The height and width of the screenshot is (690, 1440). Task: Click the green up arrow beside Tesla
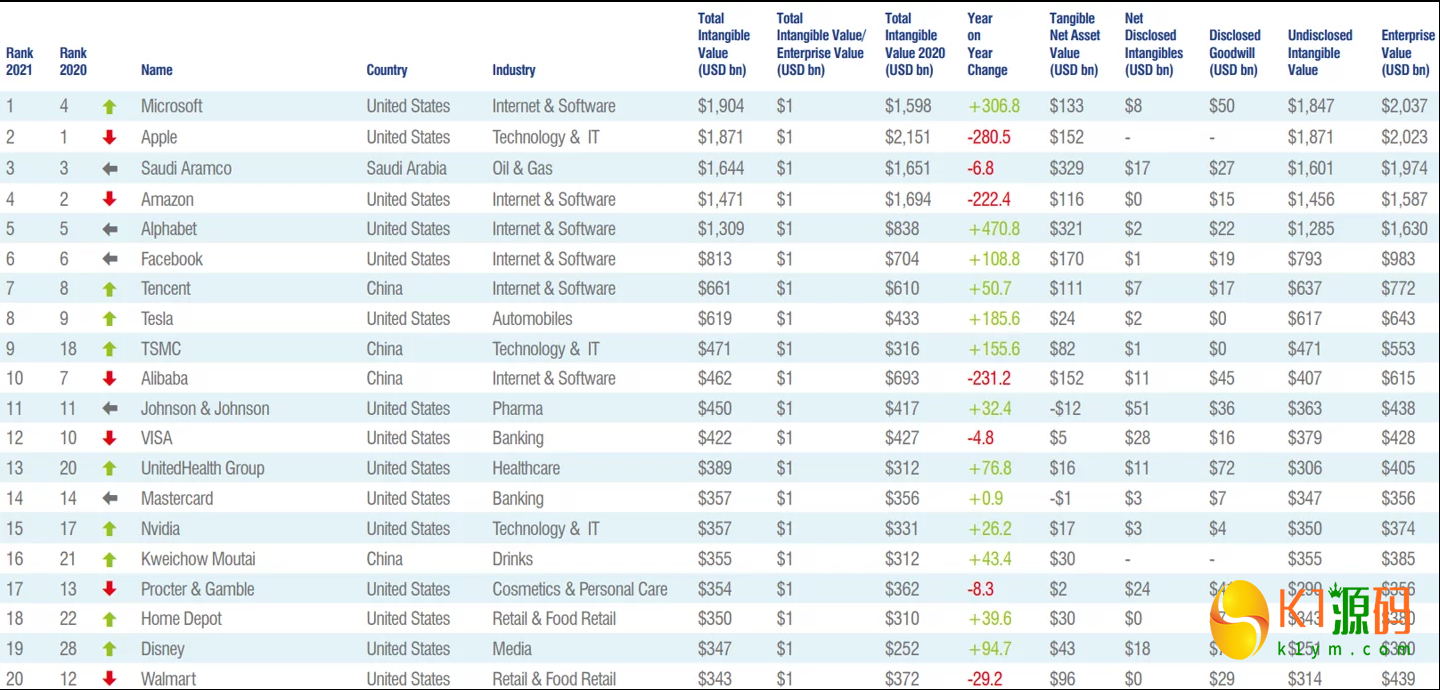pos(110,319)
